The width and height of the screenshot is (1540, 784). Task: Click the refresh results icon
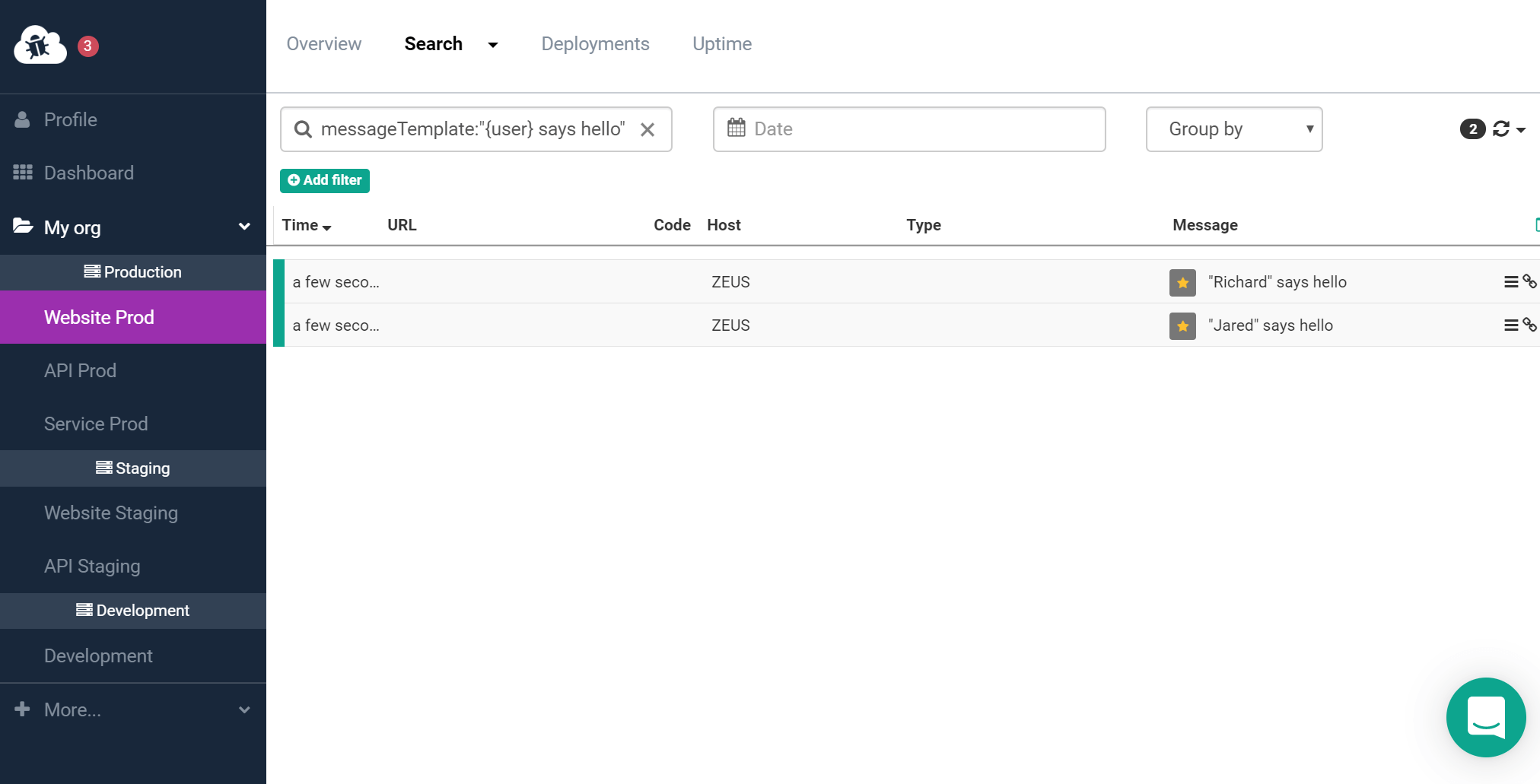point(1500,129)
